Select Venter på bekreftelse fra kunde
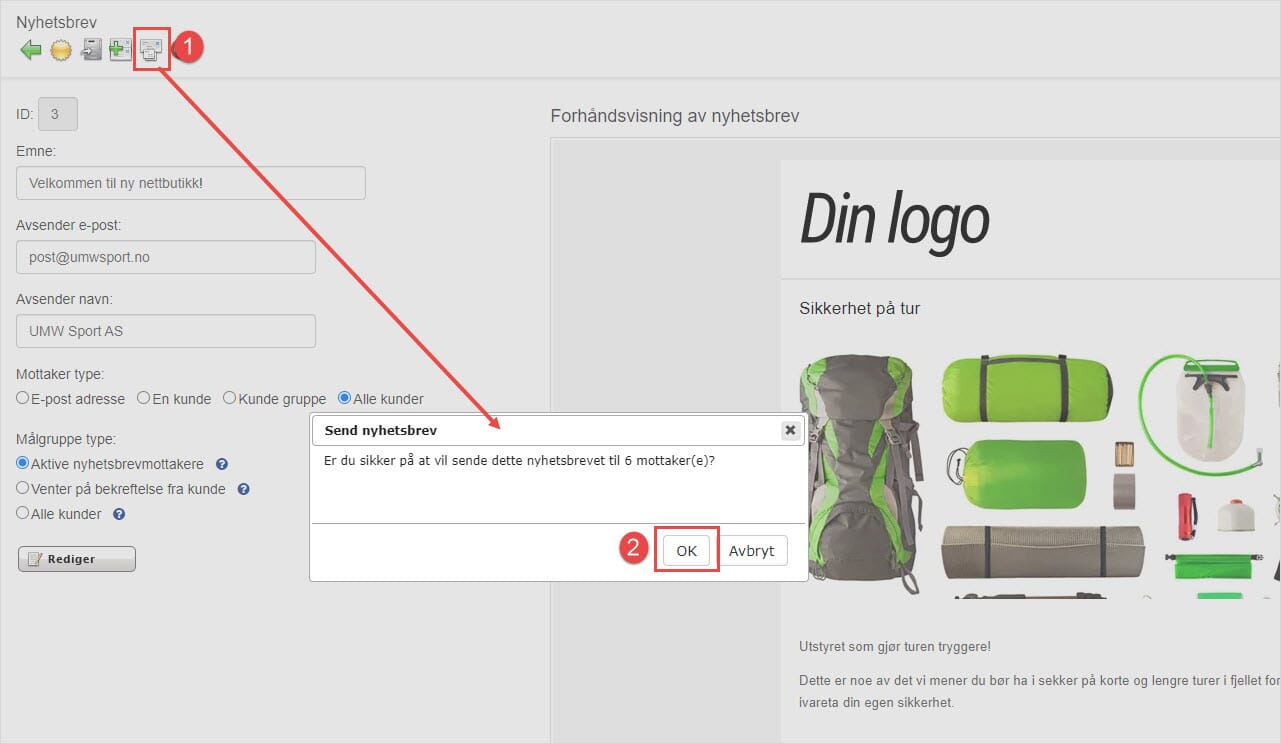The height and width of the screenshot is (744, 1281). (x=23, y=489)
